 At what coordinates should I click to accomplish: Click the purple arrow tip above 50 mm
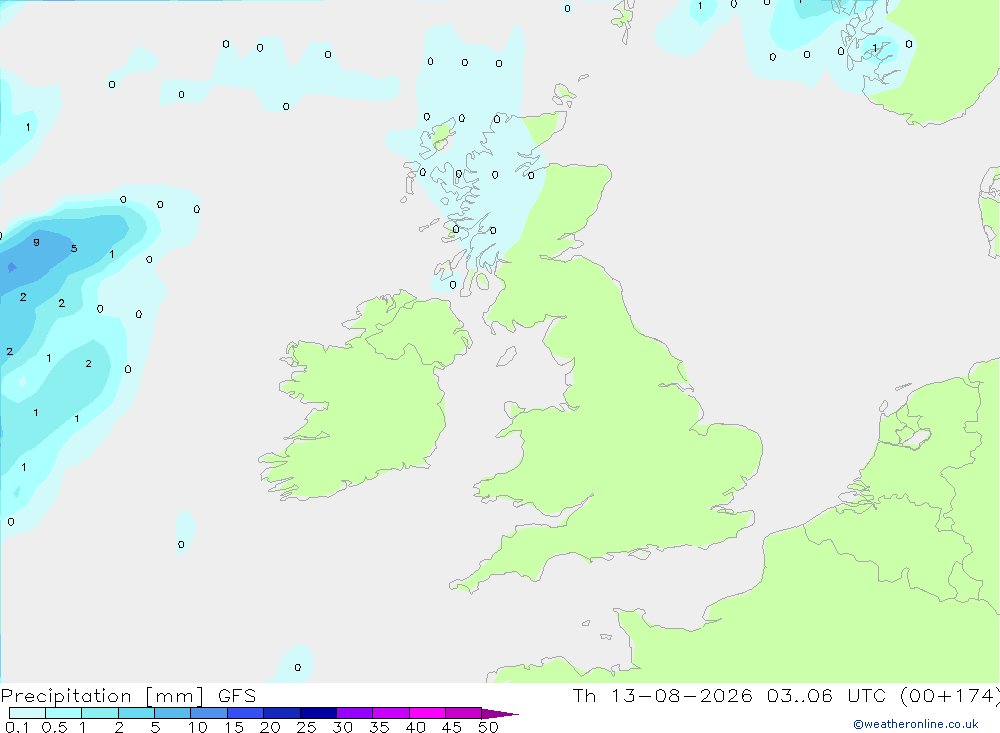[499, 714]
